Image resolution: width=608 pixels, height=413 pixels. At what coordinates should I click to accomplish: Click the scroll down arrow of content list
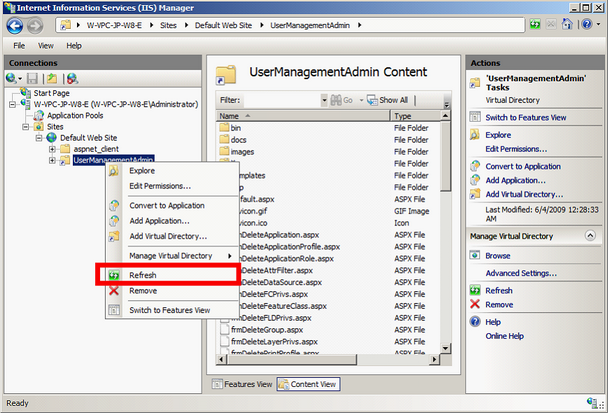point(446,348)
